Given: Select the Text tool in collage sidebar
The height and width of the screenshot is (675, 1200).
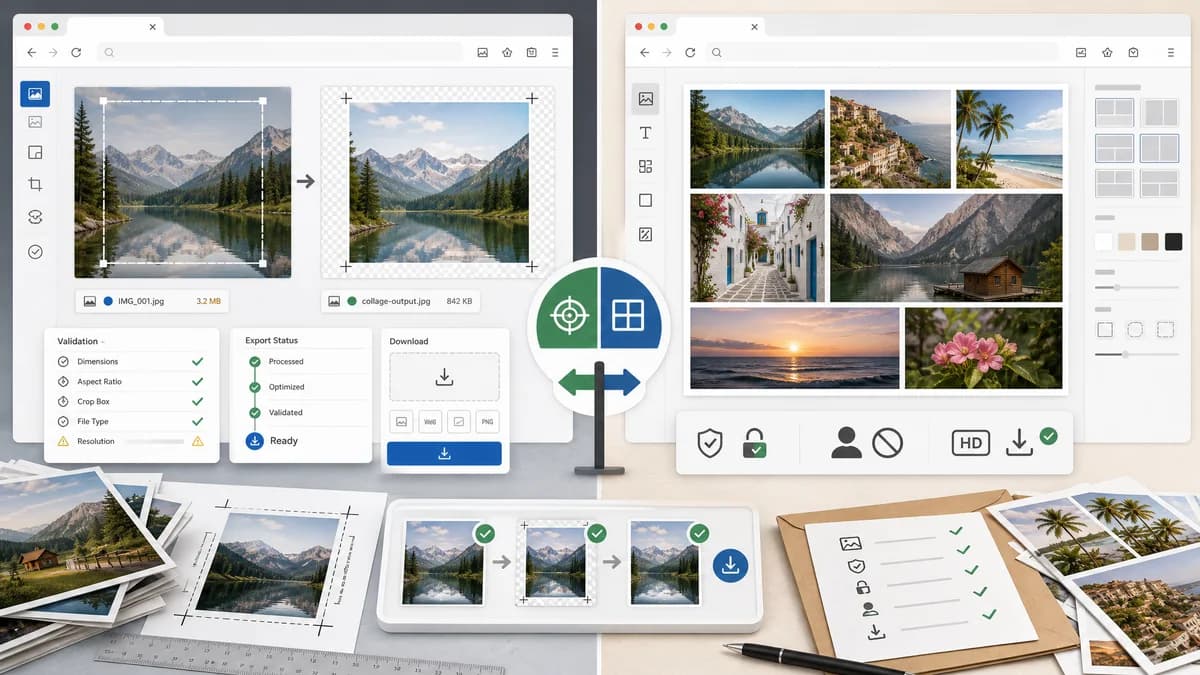Looking at the screenshot, I should [x=646, y=133].
